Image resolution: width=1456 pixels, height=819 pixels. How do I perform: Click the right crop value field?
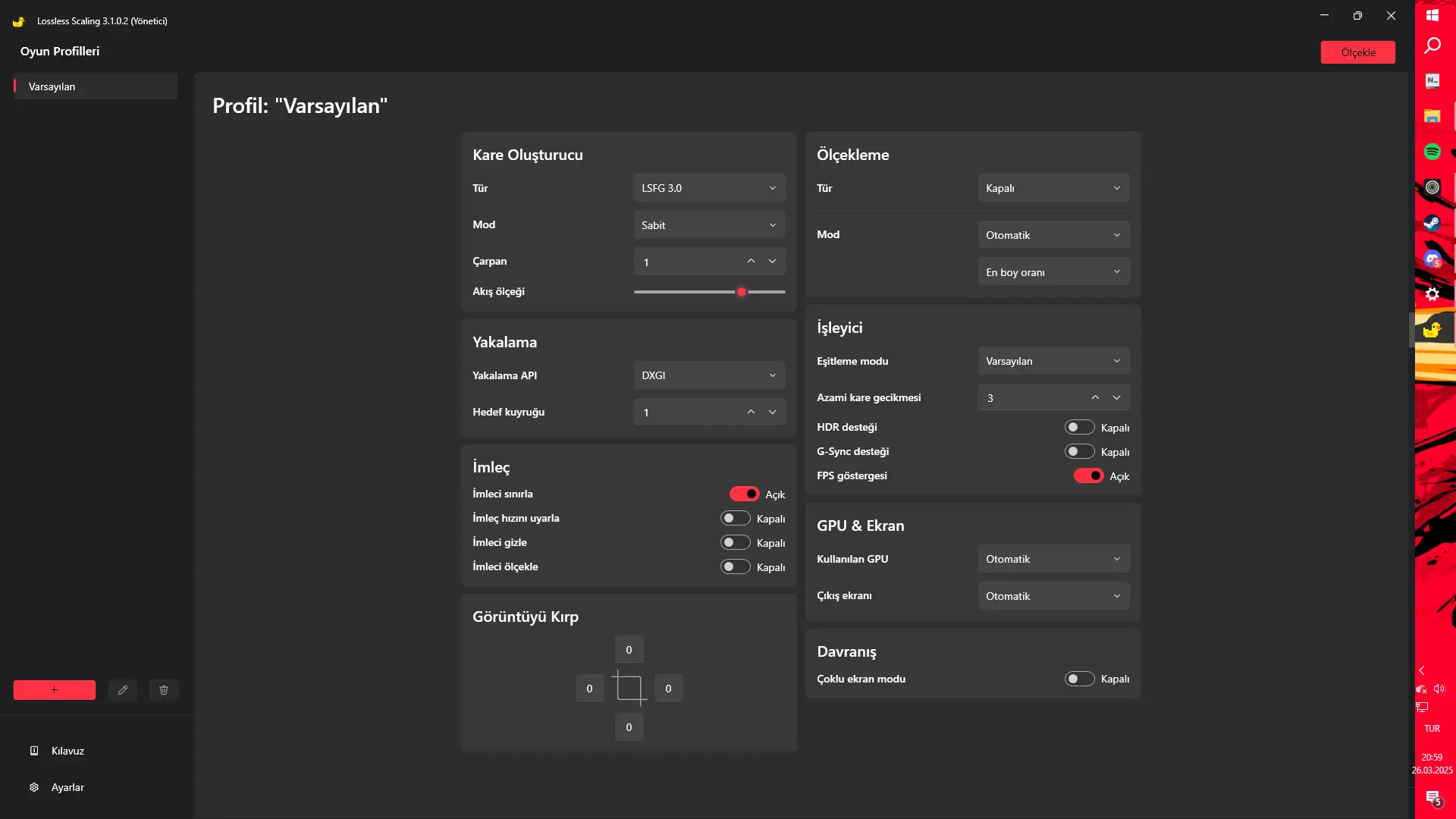pos(668,689)
